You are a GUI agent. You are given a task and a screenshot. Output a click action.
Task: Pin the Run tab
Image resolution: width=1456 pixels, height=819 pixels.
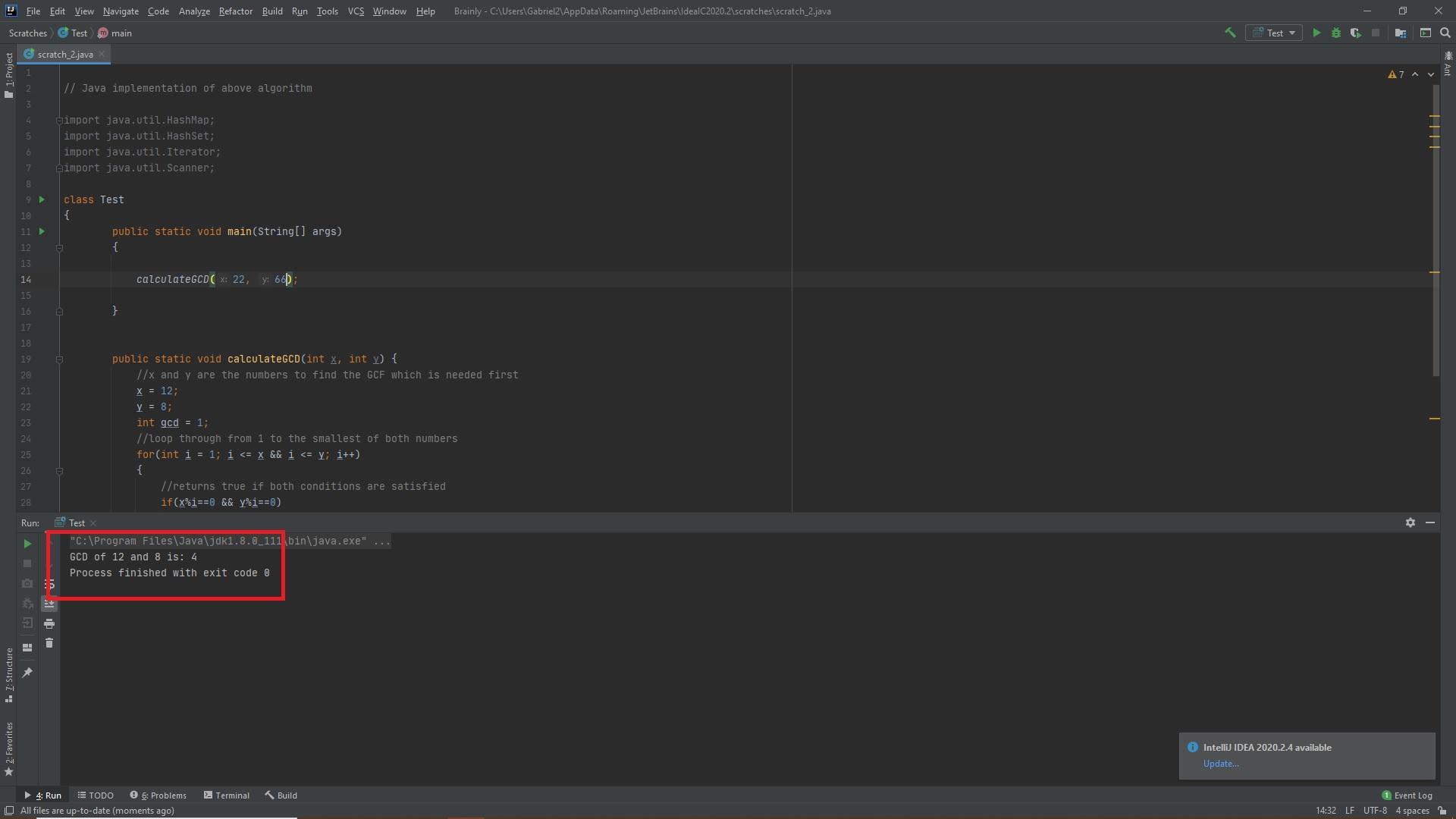[27, 673]
